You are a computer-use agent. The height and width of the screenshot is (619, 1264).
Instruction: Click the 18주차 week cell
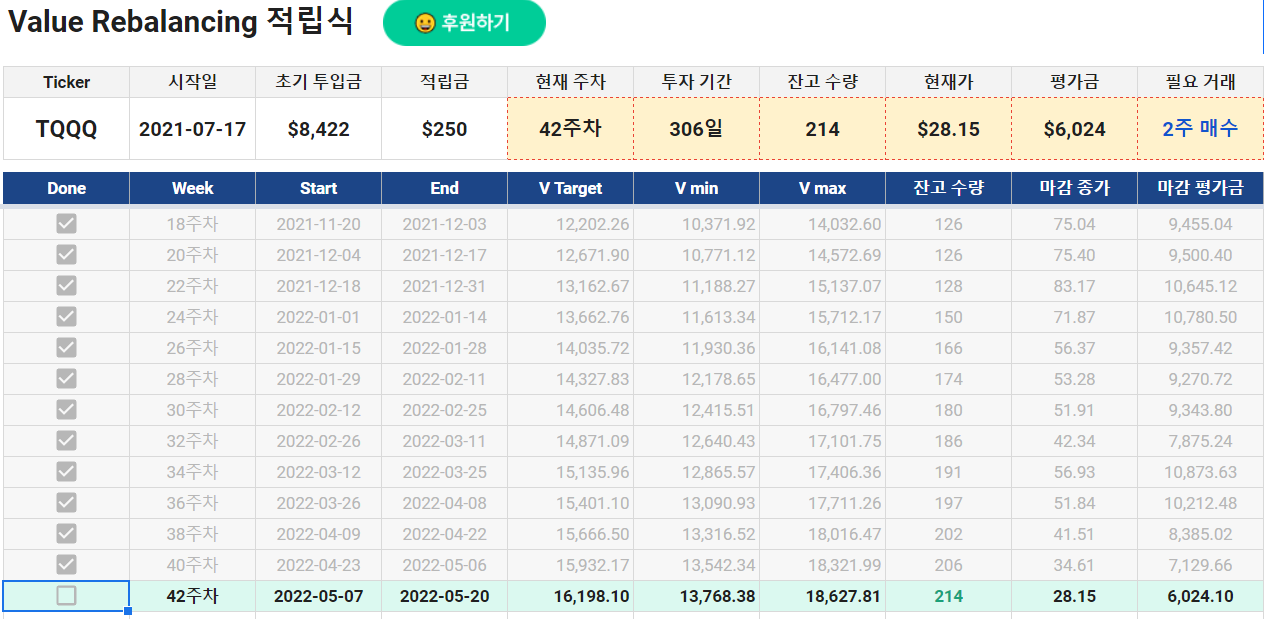coord(192,224)
